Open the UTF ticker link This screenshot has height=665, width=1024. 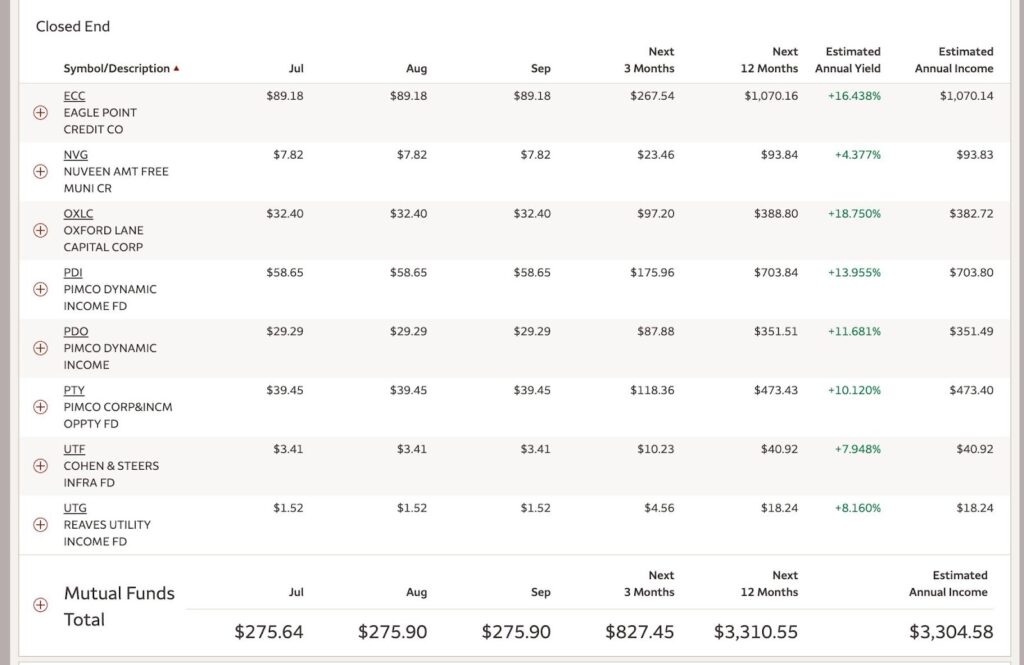[74, 449]
